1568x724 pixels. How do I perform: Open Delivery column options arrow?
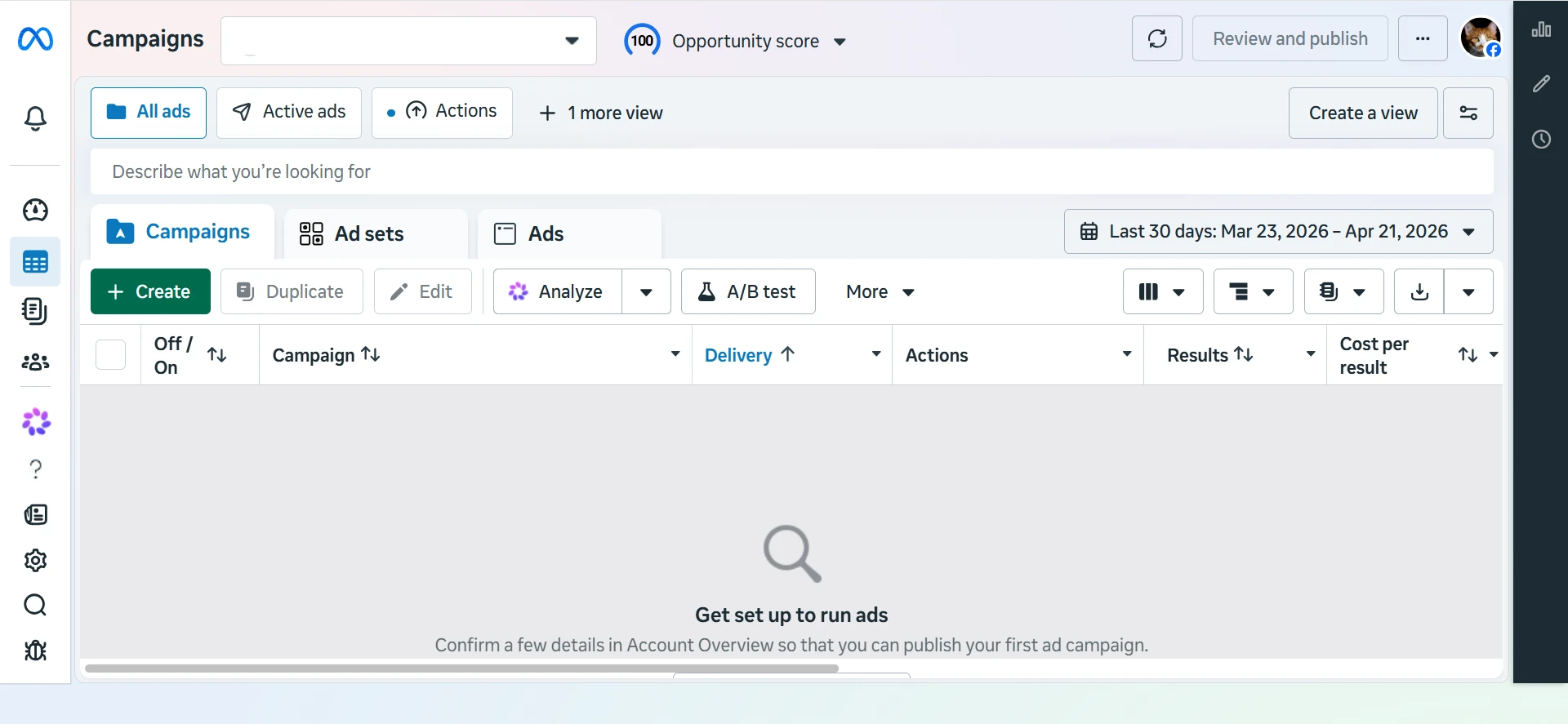pyautogui.click(x=876, y=354)
